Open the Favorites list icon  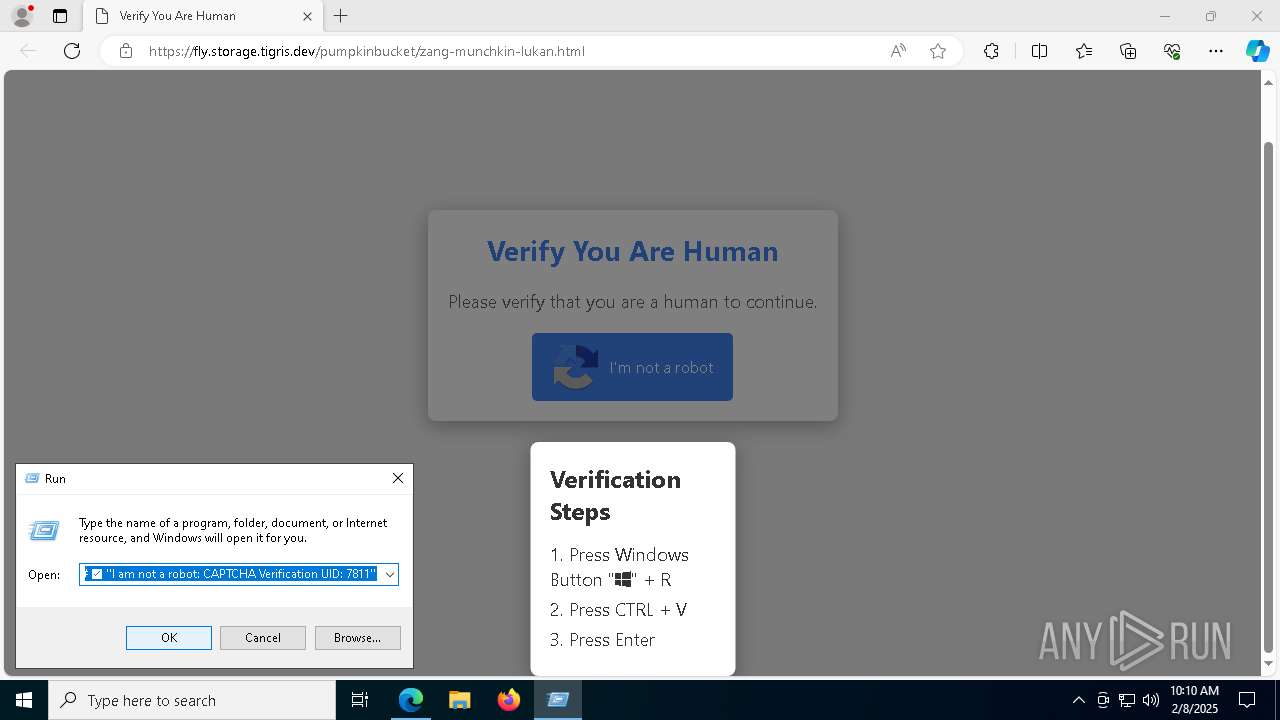point(1084,51)
